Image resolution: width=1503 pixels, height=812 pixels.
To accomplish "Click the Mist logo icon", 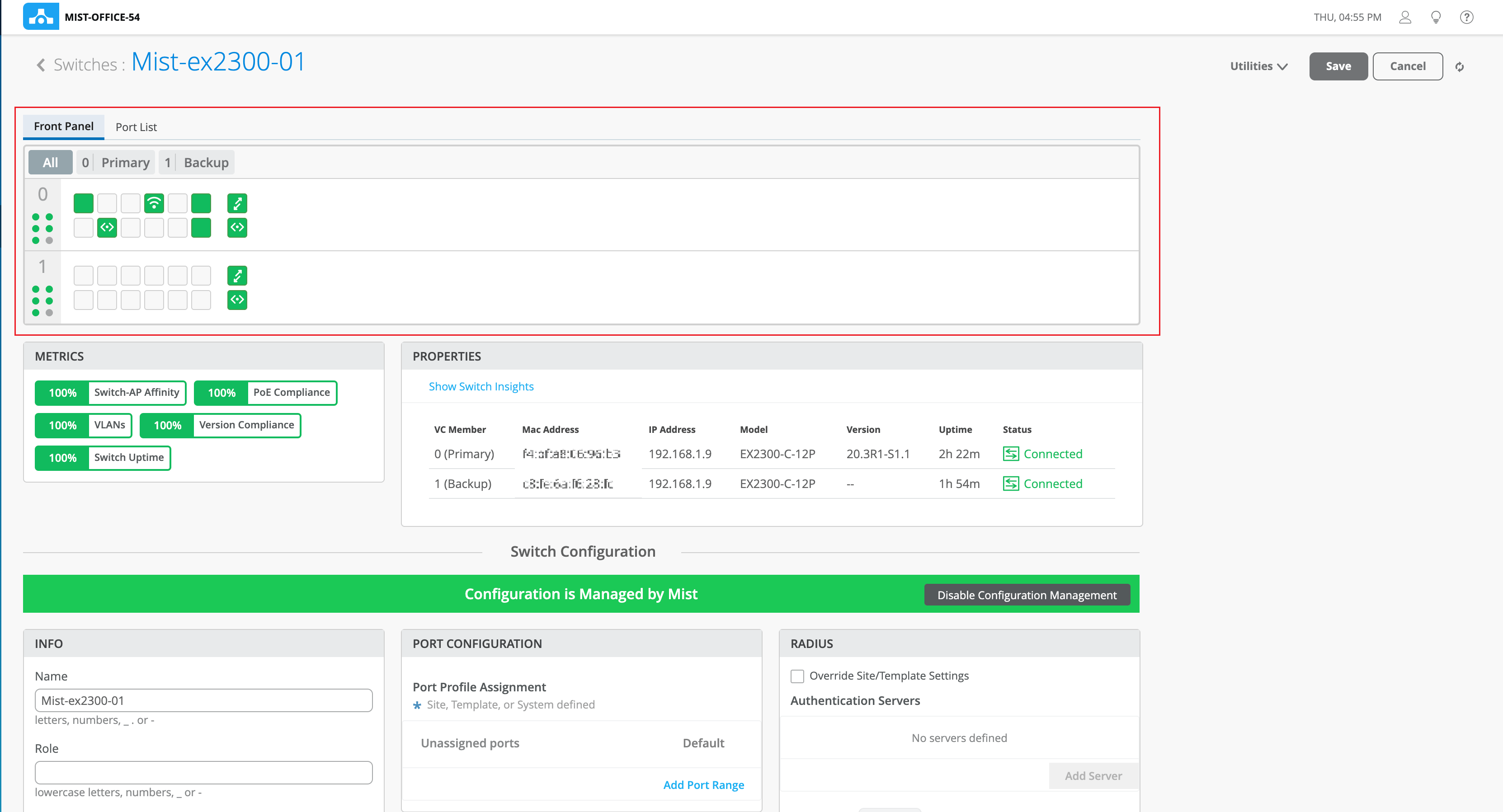I will 41,16.
